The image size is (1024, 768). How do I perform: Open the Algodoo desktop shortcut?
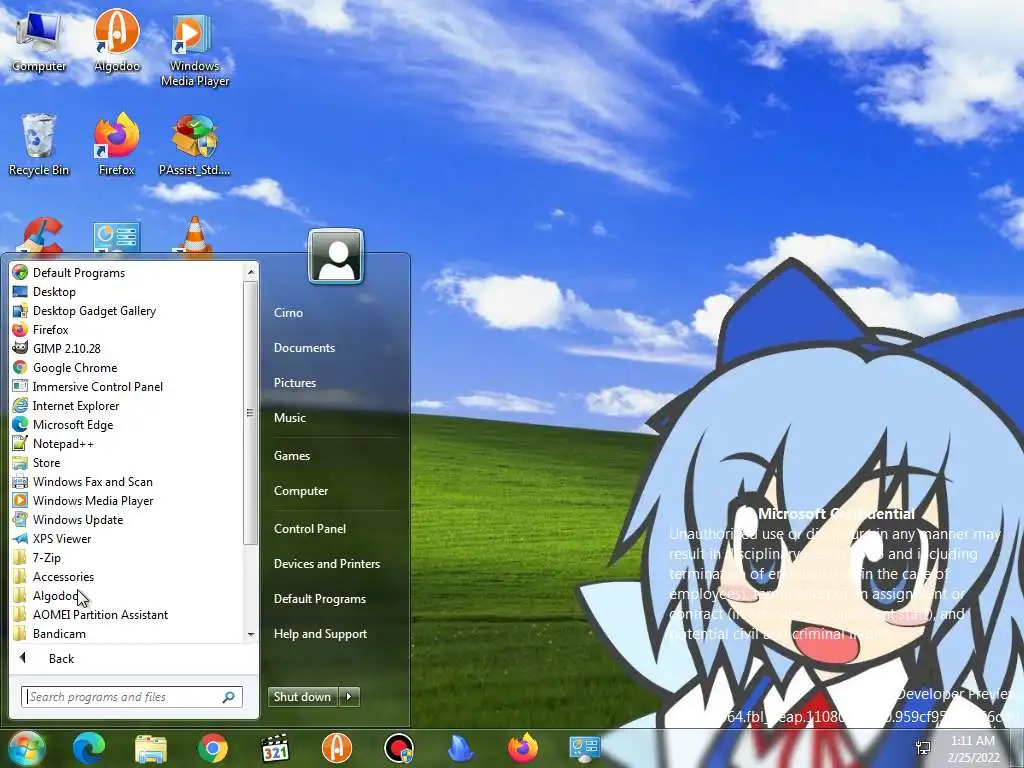click(x=117, y=42)
